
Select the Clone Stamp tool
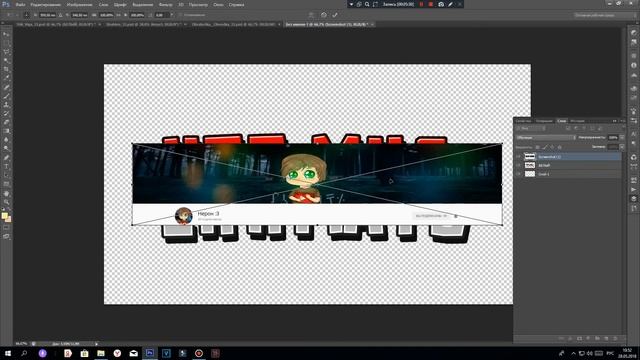tap(6, 105)
